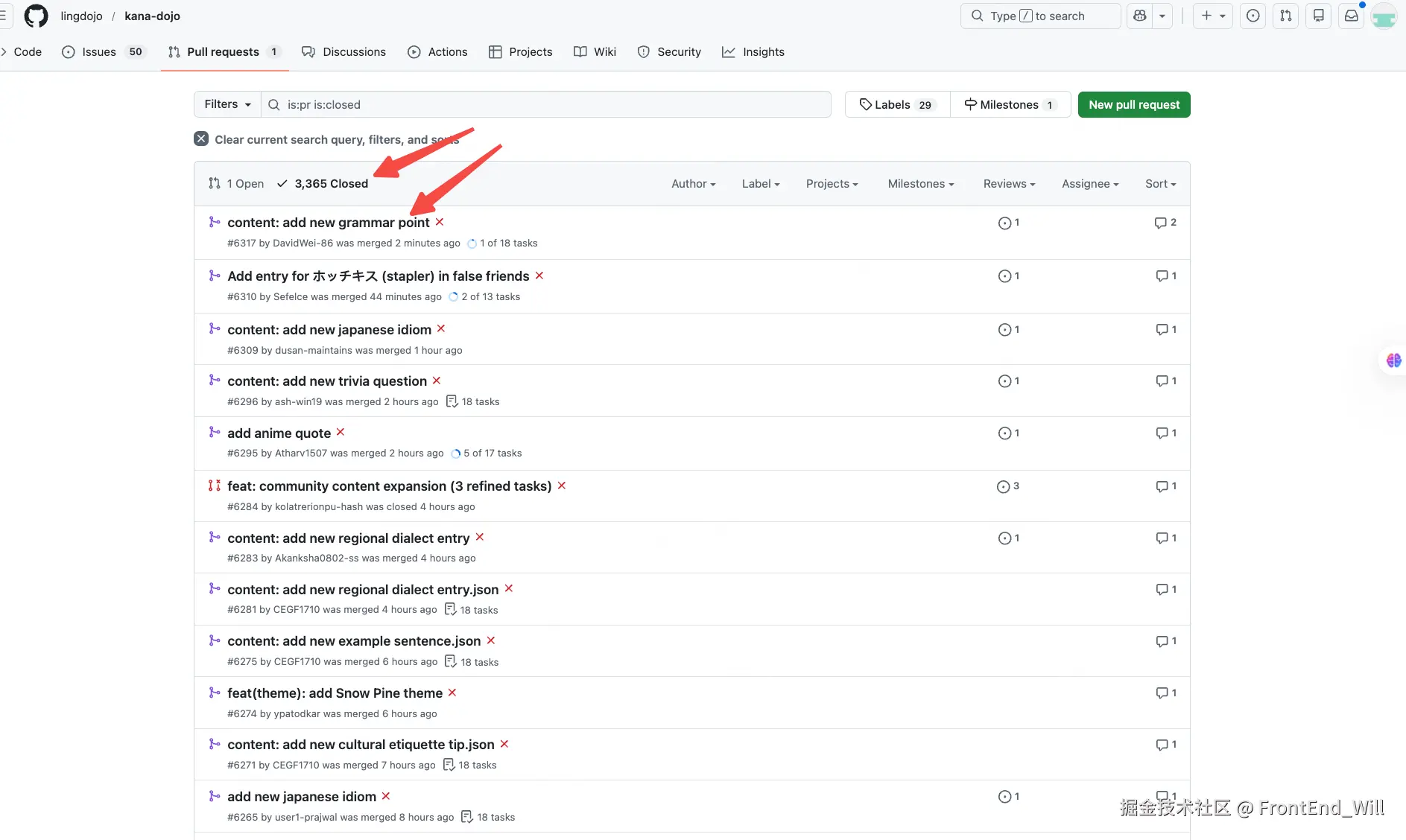
Task: Click New pull request button
Action: pyautogui.click(x=1134, y=104)
